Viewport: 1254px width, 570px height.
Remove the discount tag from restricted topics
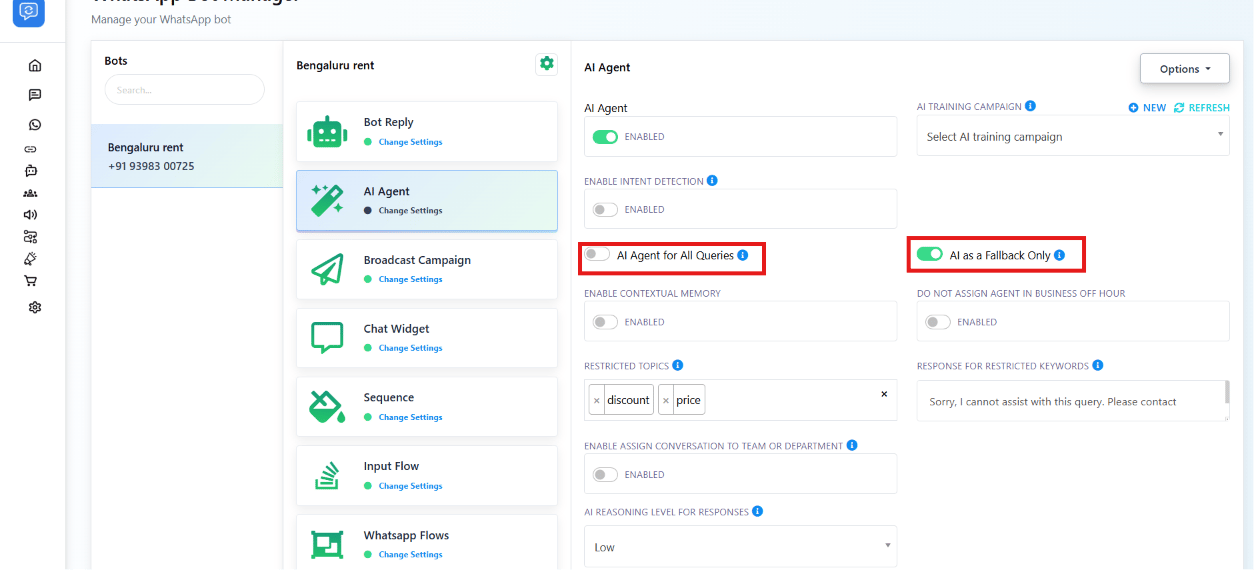click(x=597, y=400)
